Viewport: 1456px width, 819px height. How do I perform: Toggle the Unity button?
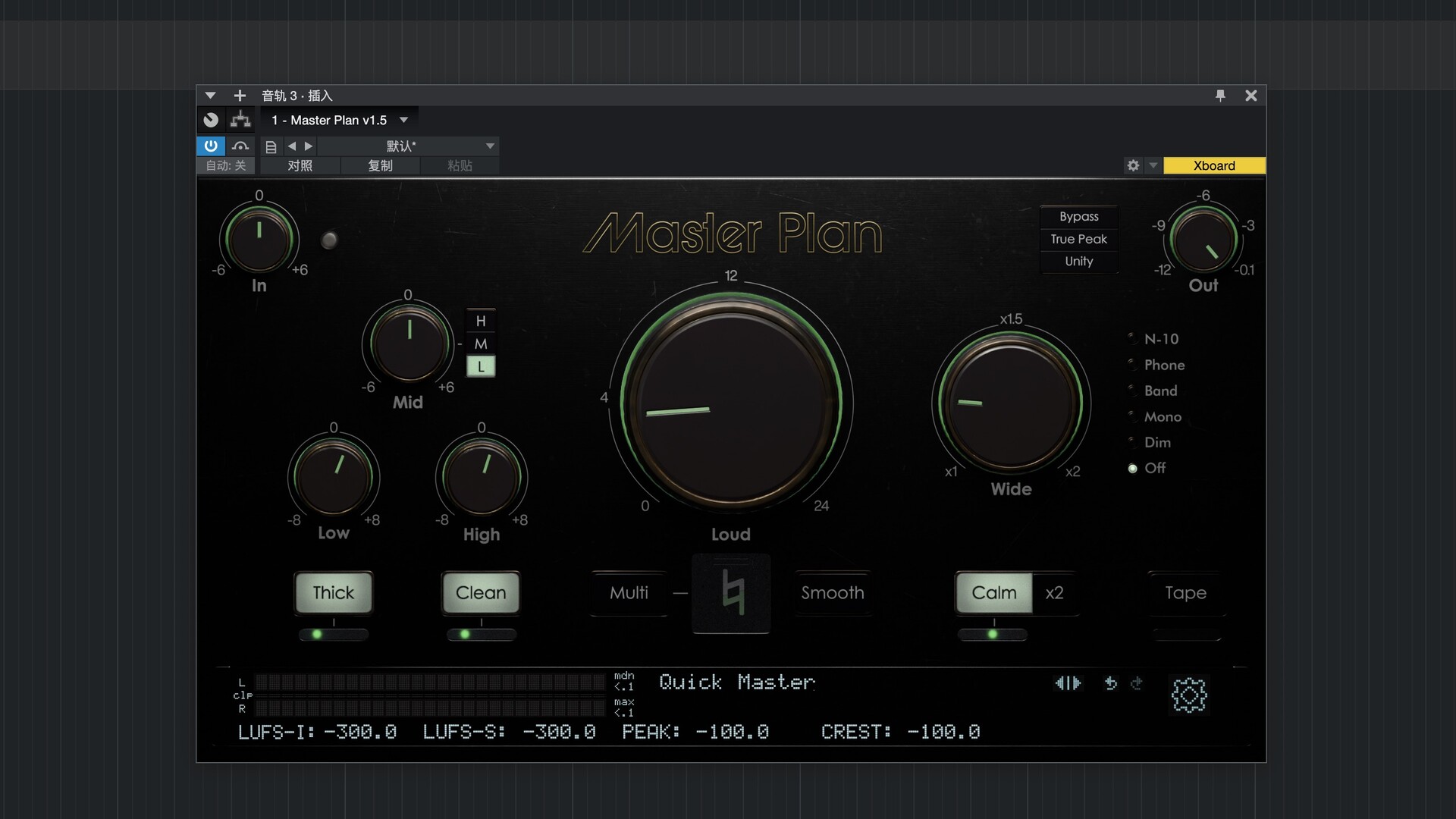tap(1079, 261)
